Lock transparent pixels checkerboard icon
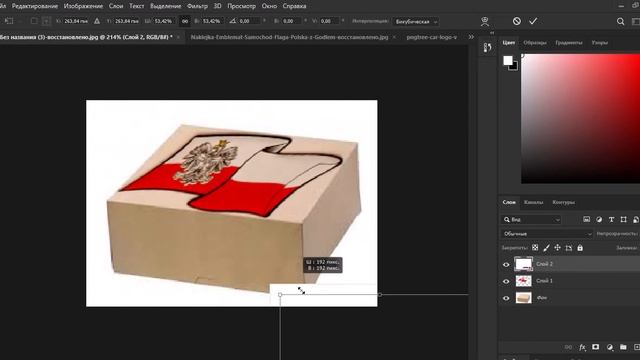640x360 pixels. [x=535, y=248]
